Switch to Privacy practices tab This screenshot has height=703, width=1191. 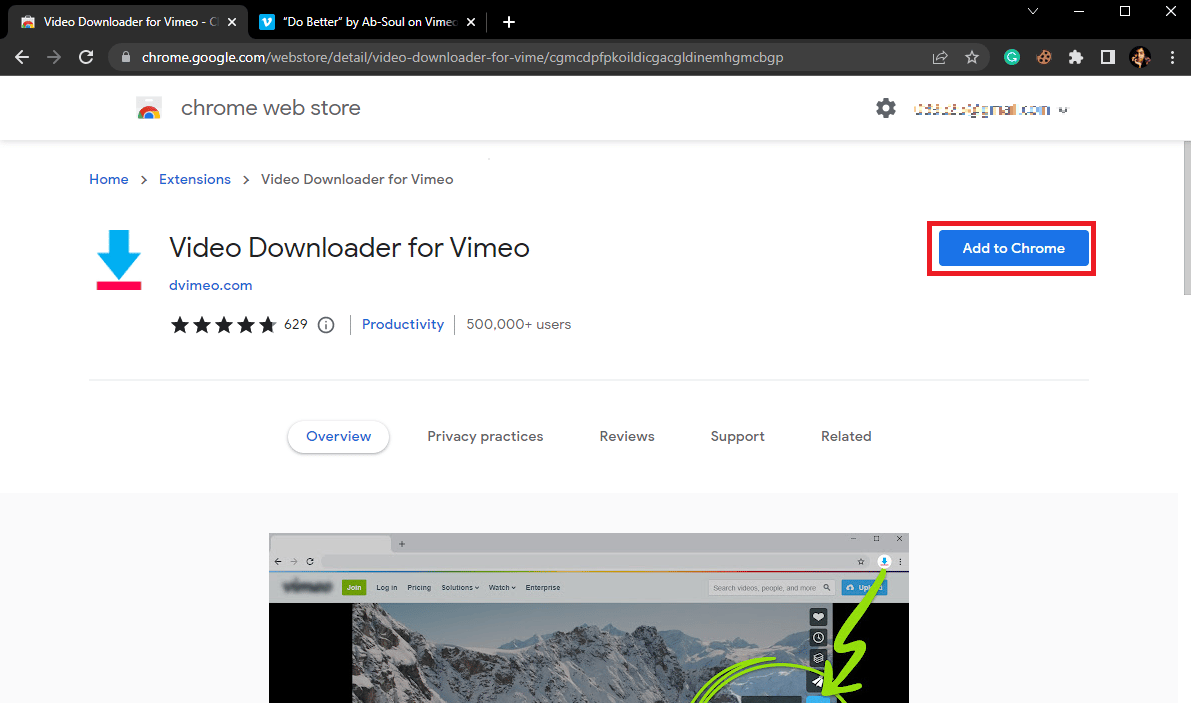[485, 437]
